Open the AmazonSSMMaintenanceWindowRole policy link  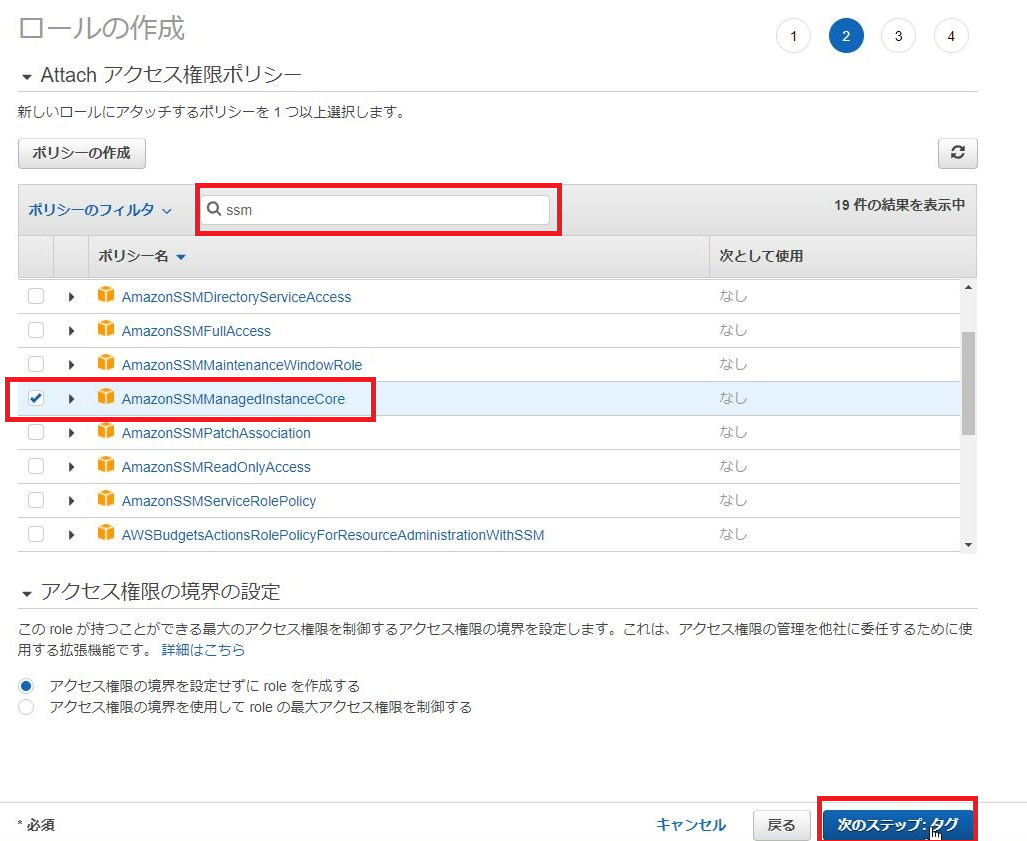pos(242,365)
